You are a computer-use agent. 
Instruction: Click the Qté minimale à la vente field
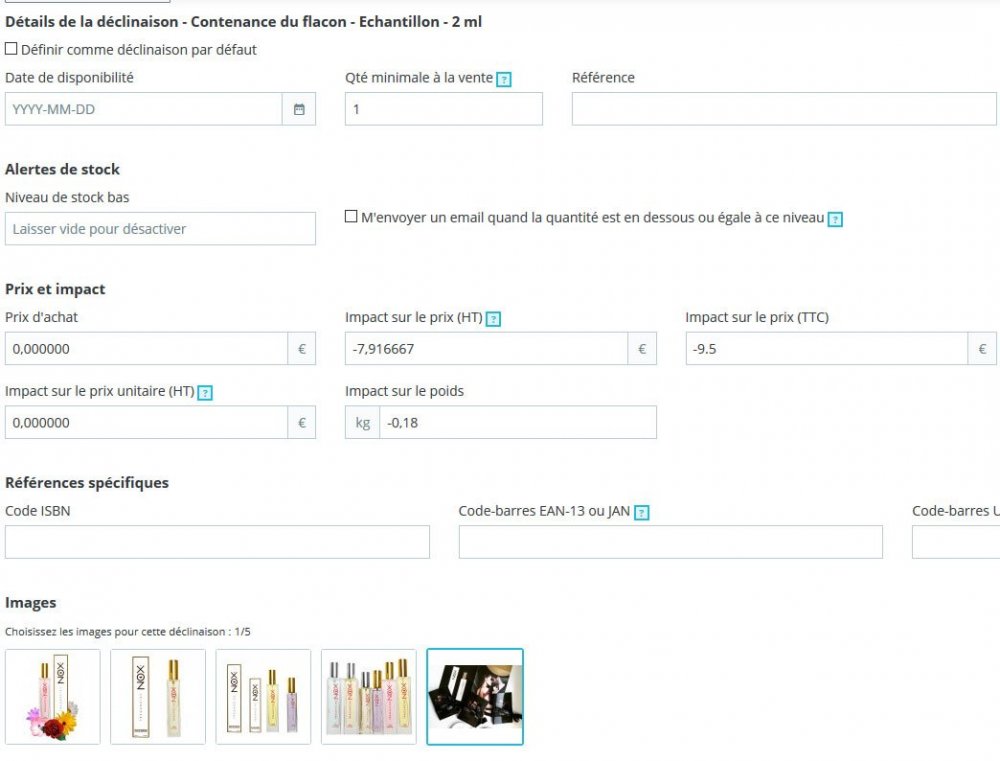(444, 109)
